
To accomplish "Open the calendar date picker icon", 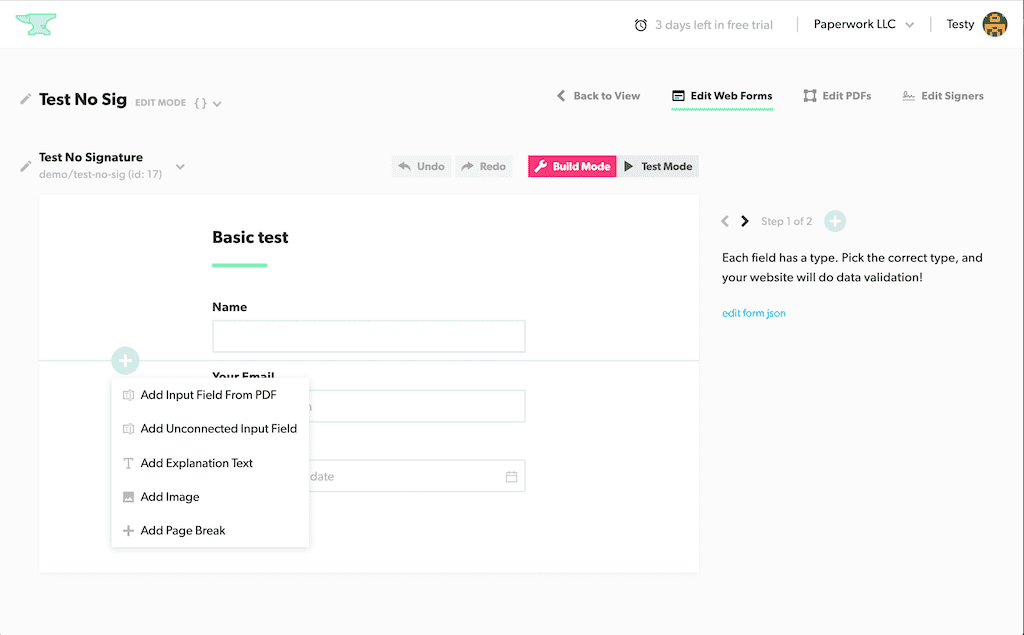I will pos(511,477).
